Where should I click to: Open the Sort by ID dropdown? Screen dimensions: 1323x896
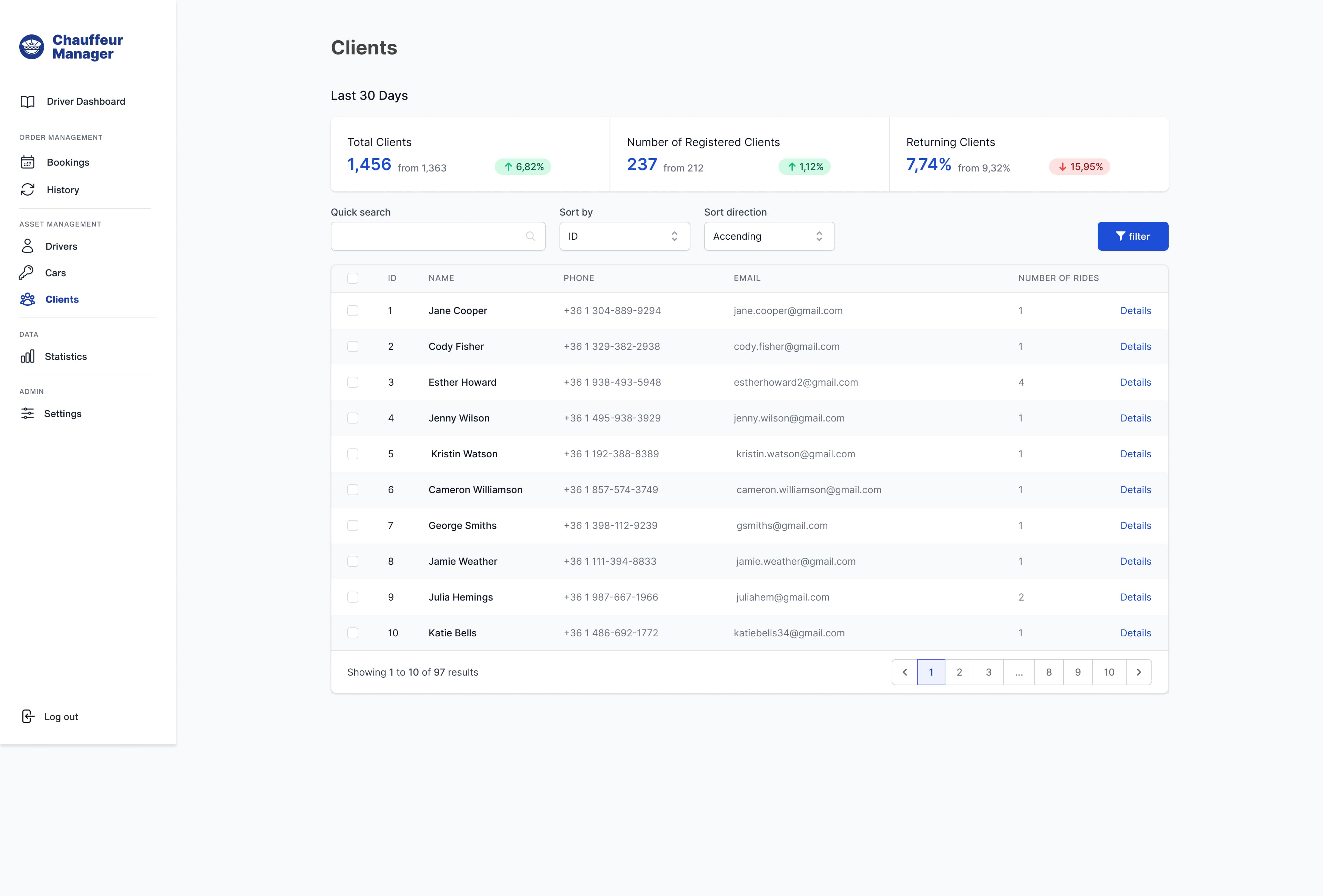coord(625,236)
